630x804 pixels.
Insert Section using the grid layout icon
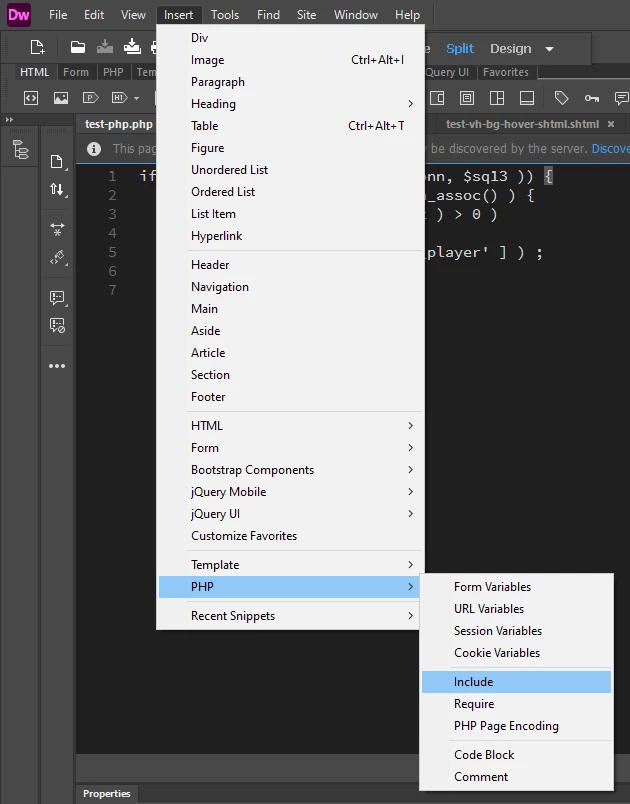tap(497, 97)
